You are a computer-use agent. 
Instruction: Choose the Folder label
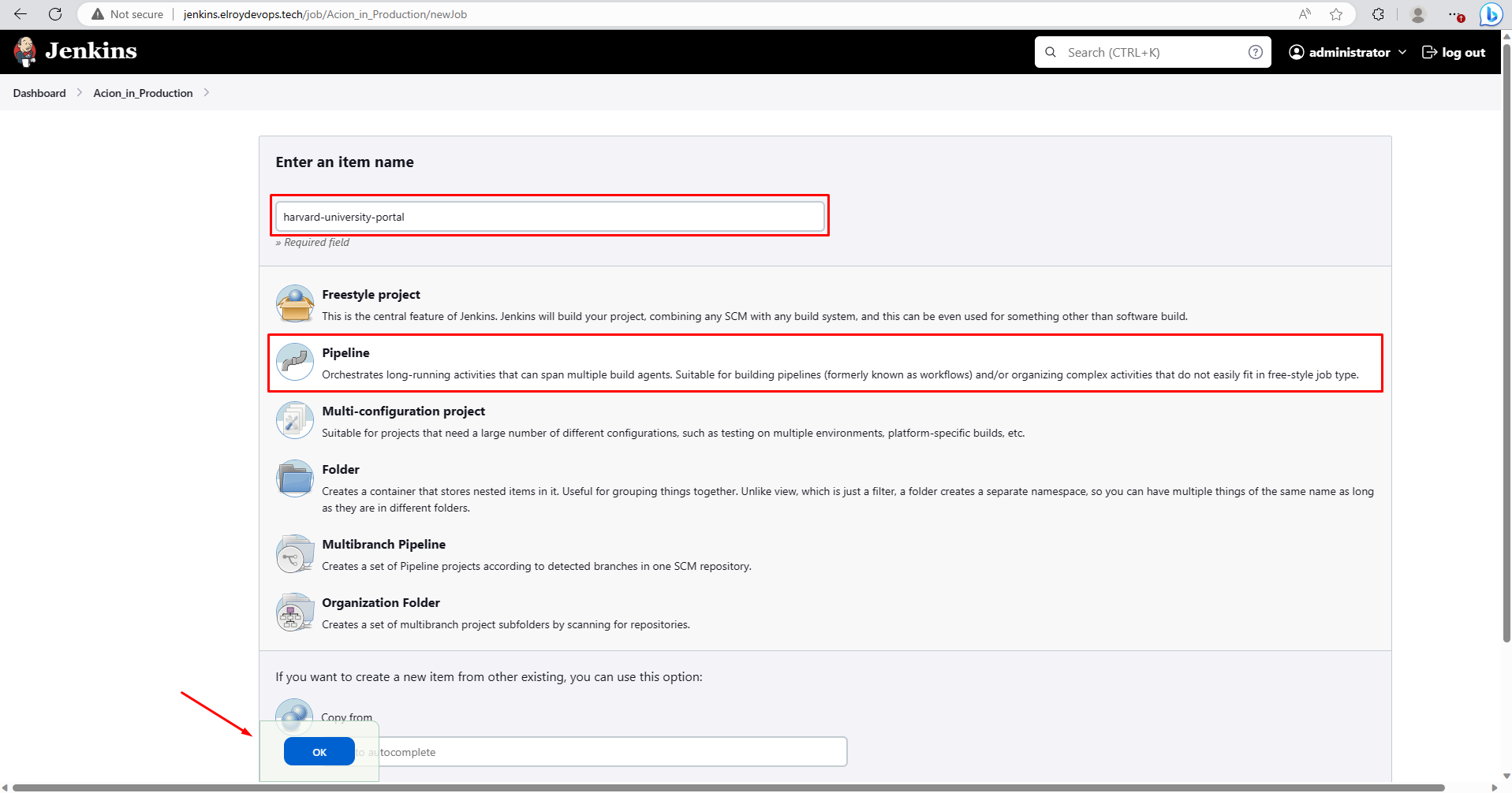pos(341,470)
